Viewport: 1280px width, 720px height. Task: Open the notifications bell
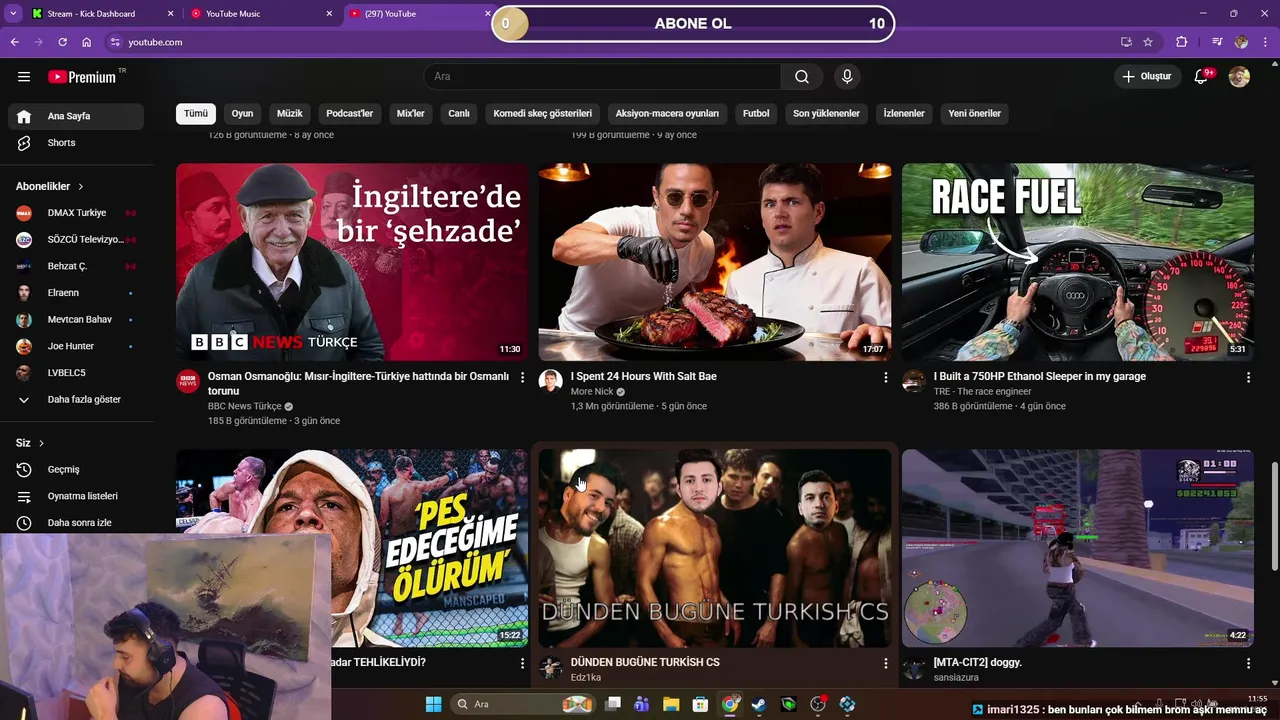click(1202, 77)
